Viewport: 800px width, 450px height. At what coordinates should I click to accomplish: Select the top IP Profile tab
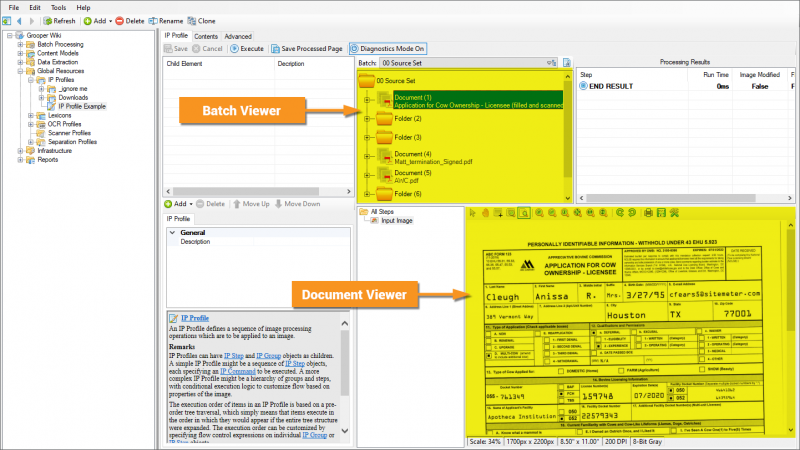176,36
